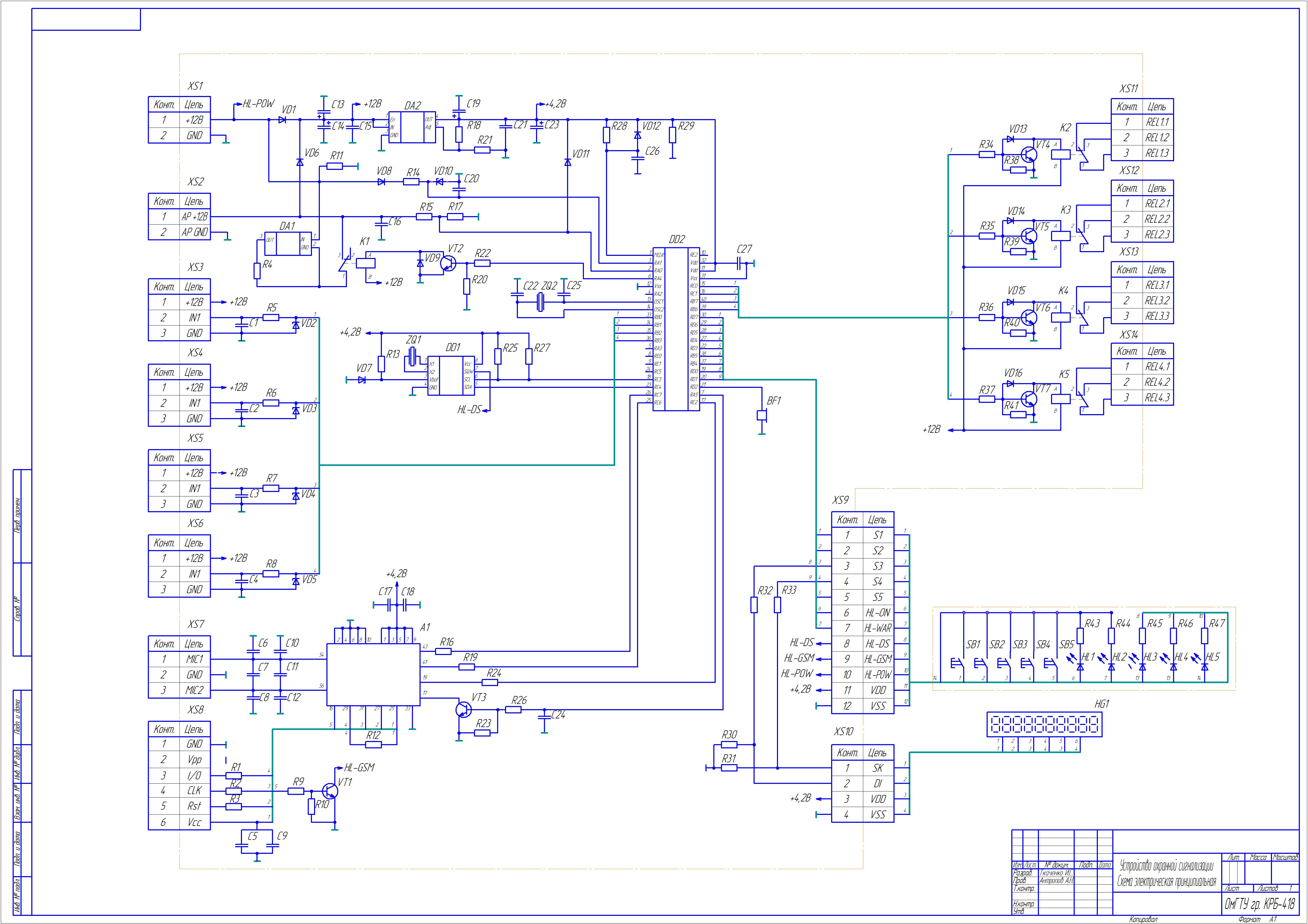
Task: Click the REL1.1 cell in XS11
Action: (x=1158, y=122)
